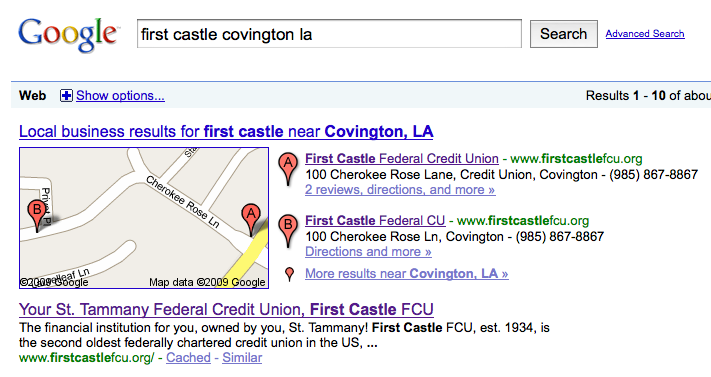Expand Show options link

coord(120,96)
